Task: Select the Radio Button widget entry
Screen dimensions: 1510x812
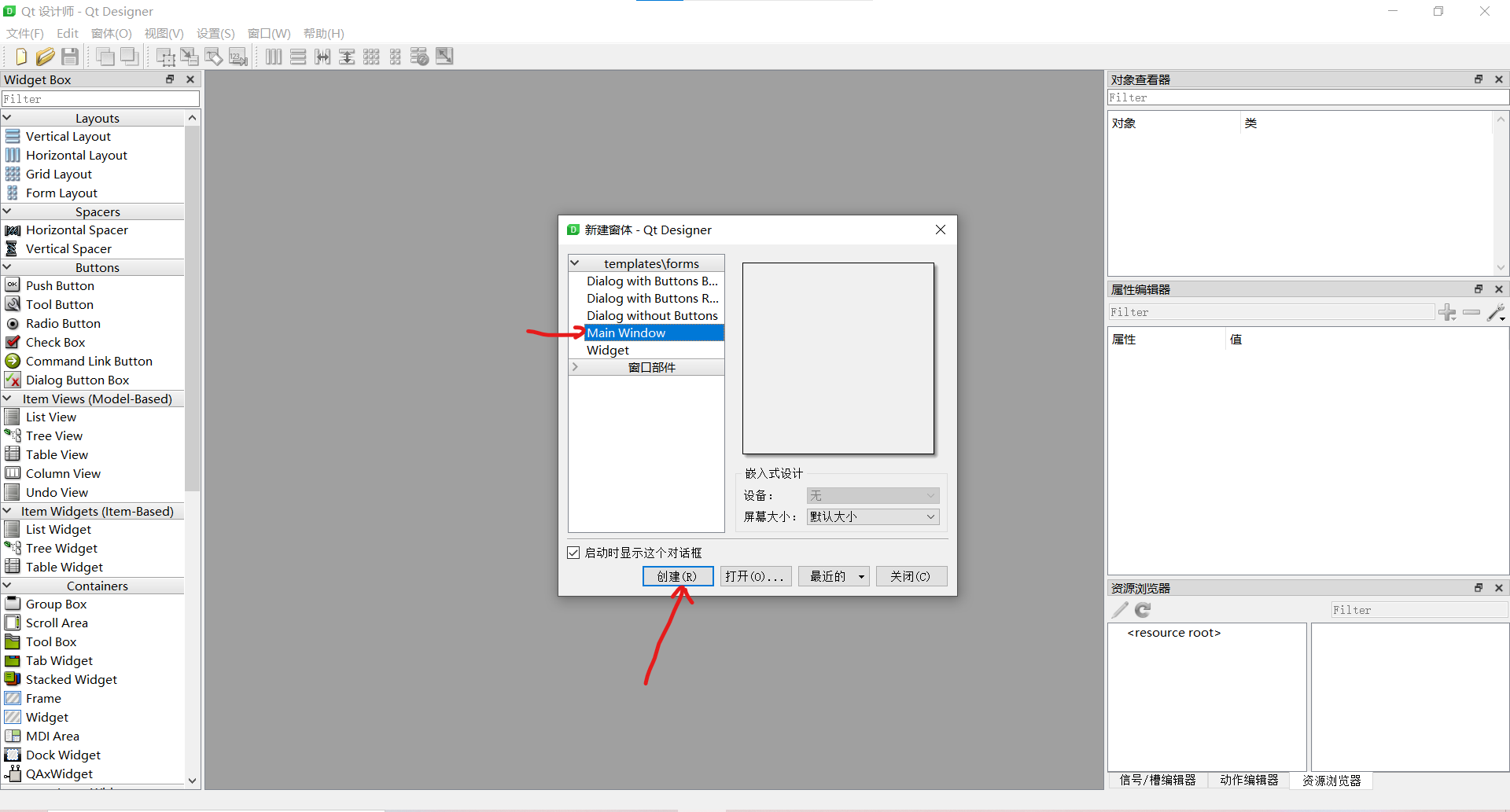Action: (62, 323)
